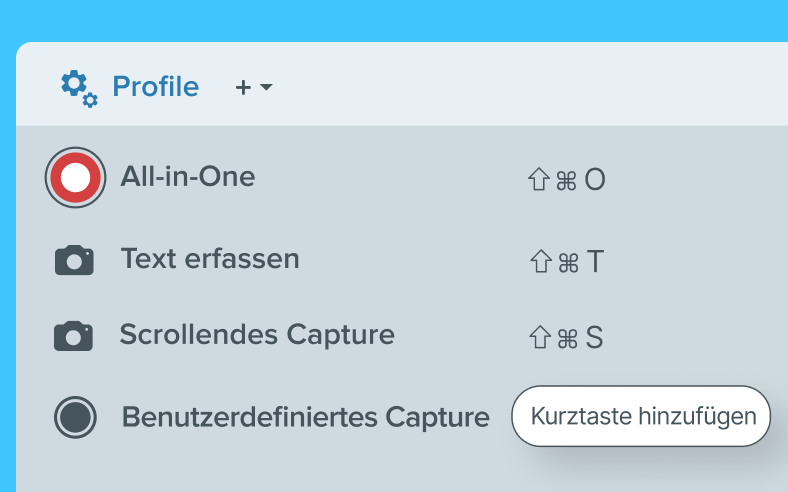Click the camera icon beside Scrollendes Capture
This screenshot has width=788, height=492.
click(73, 336)
